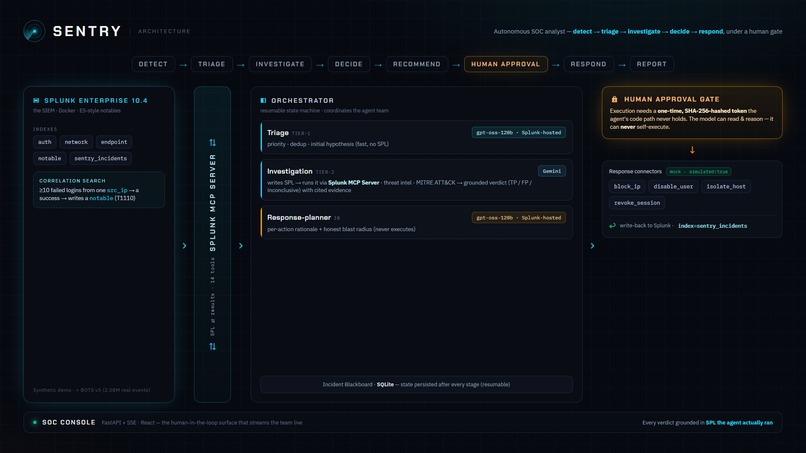
Task: Click 'detect' in the top tagline
Action: (582, 31)
